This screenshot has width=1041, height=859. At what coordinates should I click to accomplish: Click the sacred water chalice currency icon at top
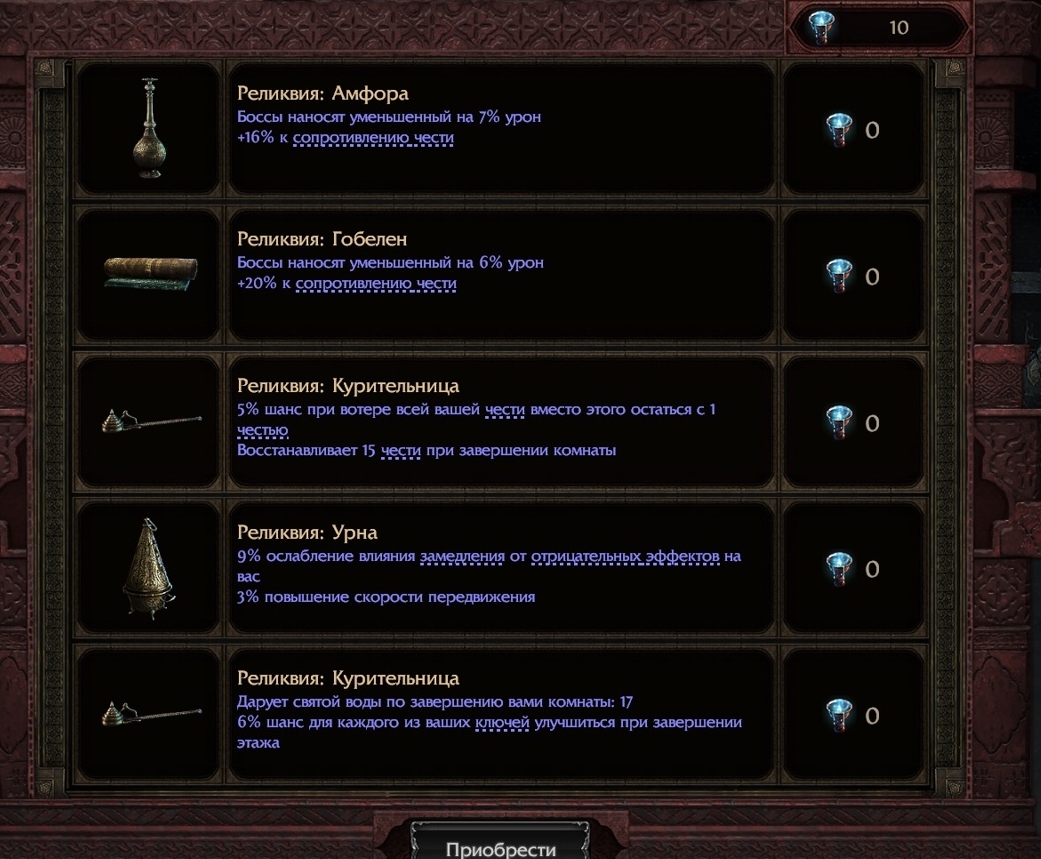coord(821,27)
